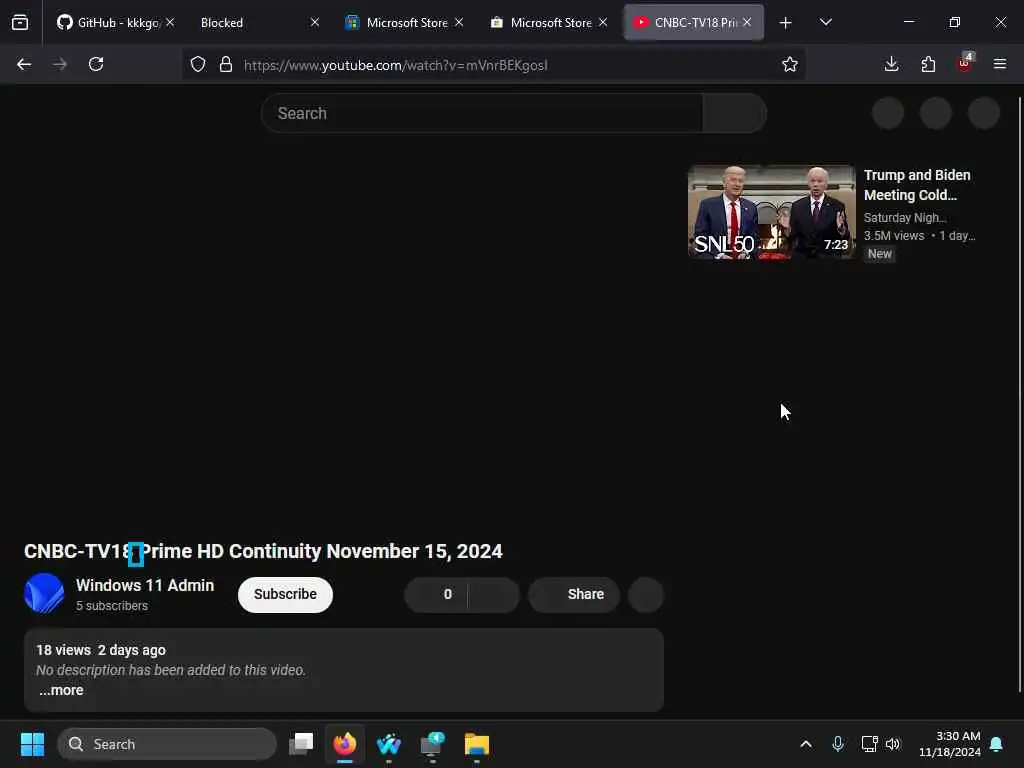Switch to the second Microsoft Store tab
Viewport: 1024px width, 768px height.
(x=548, y=23)
